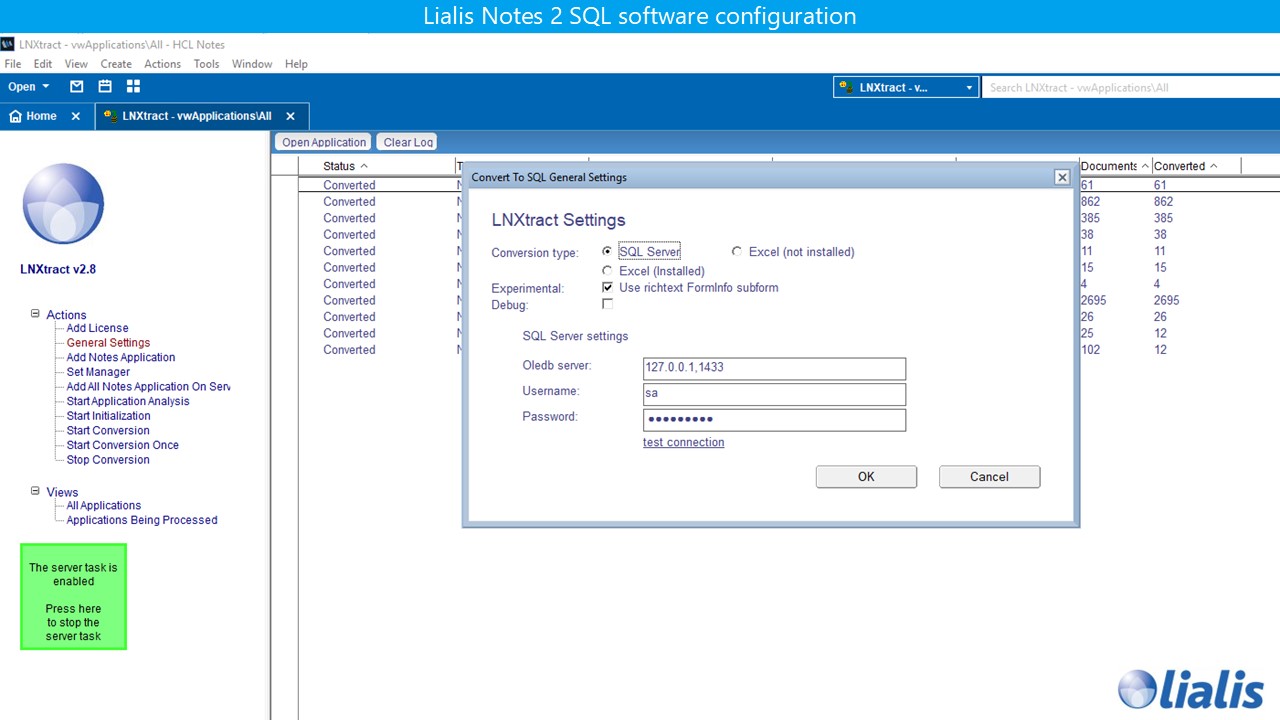This screenshot has width=1280, height=720.
Task: Click the test connection link
Action: 683,442
